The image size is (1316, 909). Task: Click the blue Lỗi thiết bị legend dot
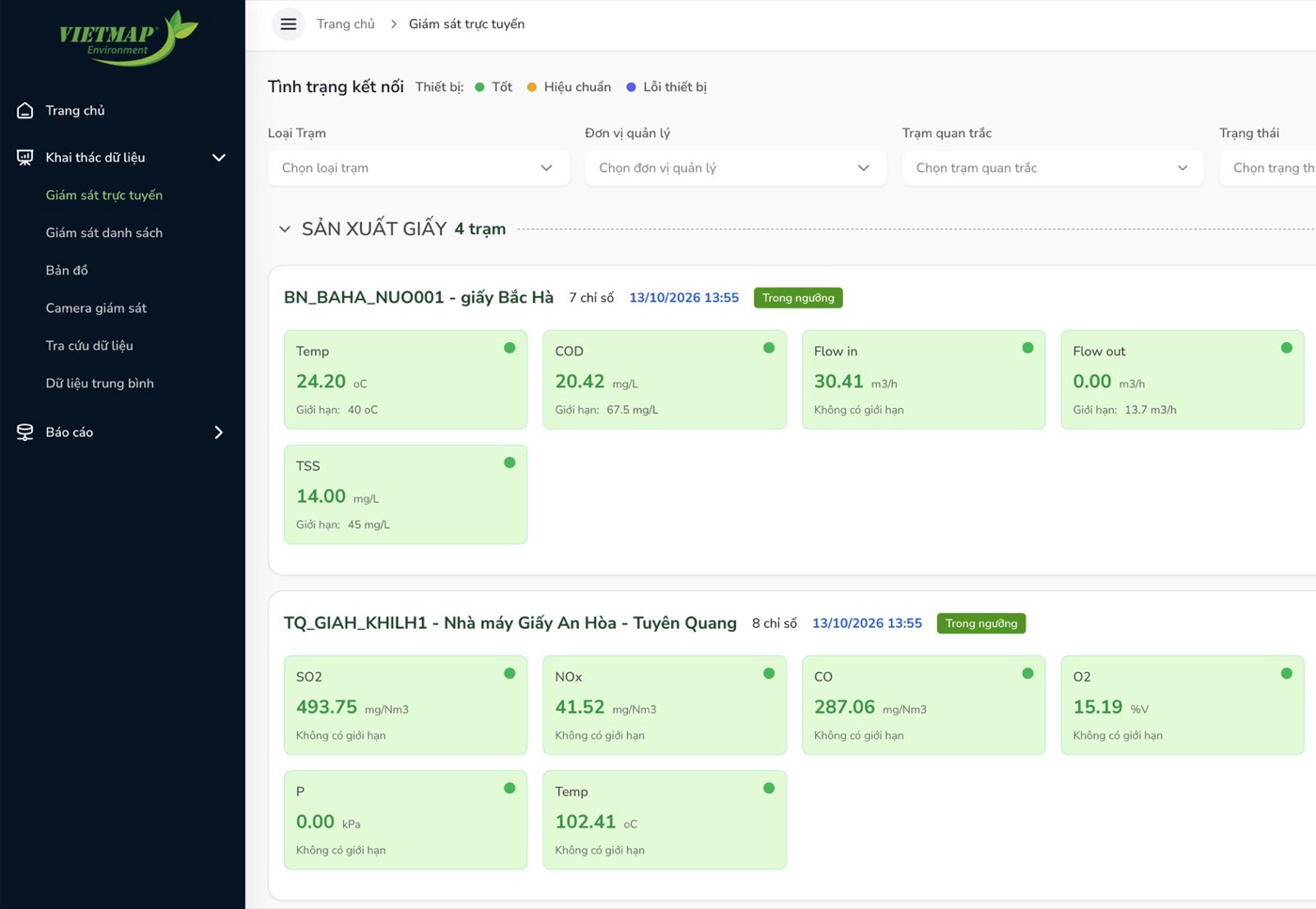coord(631,87)
